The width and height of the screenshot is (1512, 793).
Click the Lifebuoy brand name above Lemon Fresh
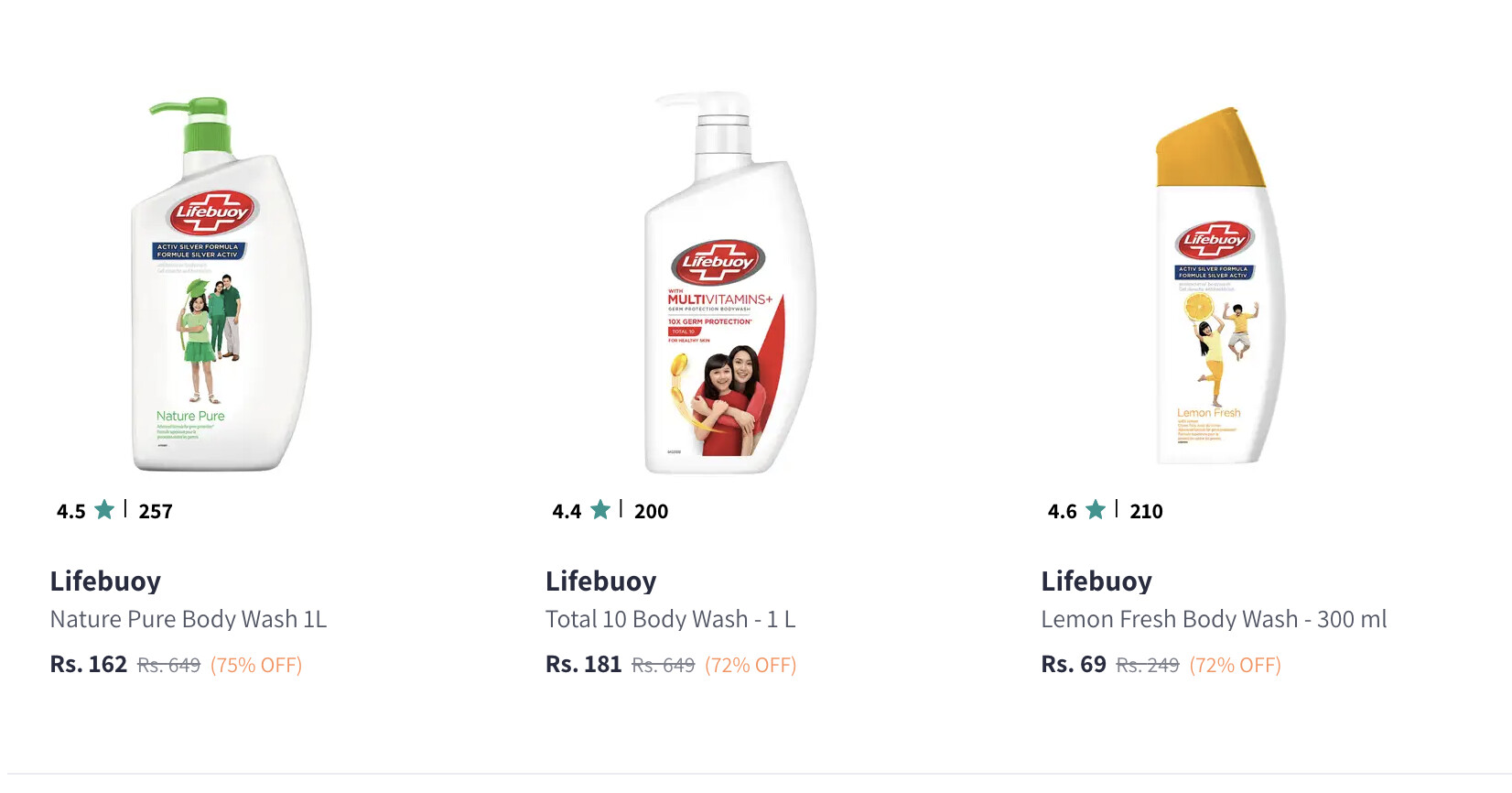1096,581
